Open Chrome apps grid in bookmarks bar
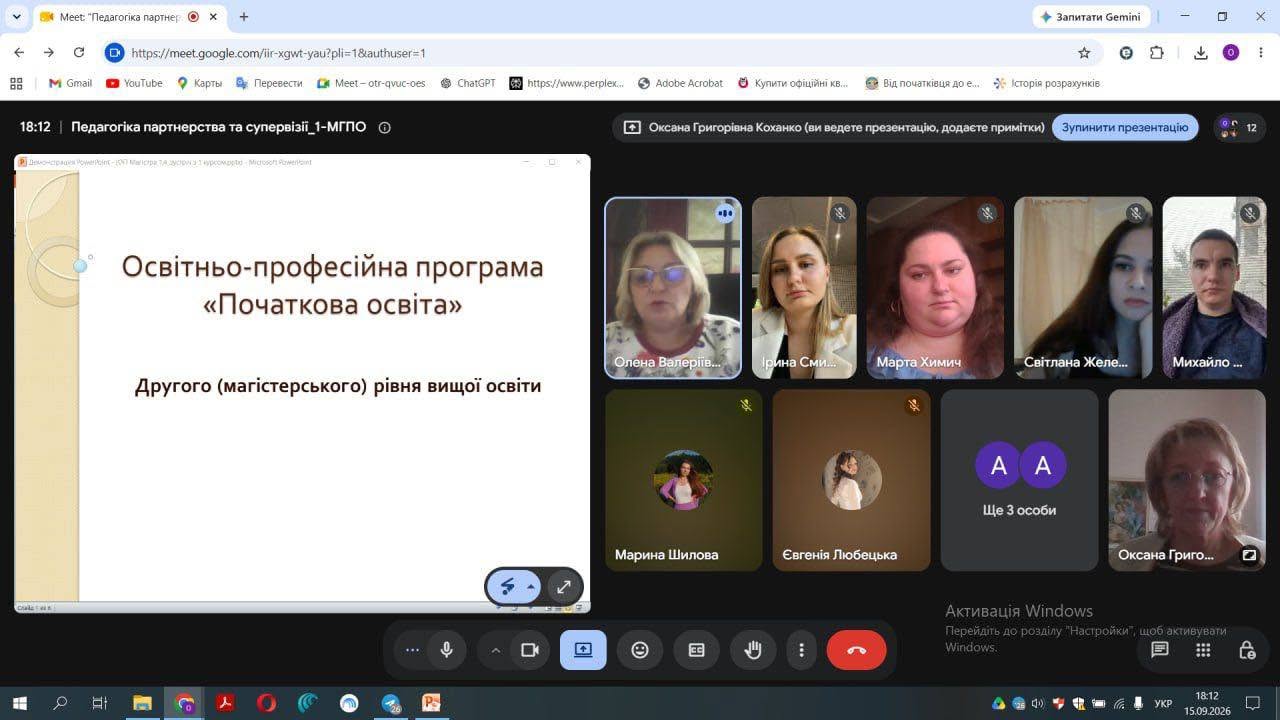 pyautogui.click(x=16, y=83)
